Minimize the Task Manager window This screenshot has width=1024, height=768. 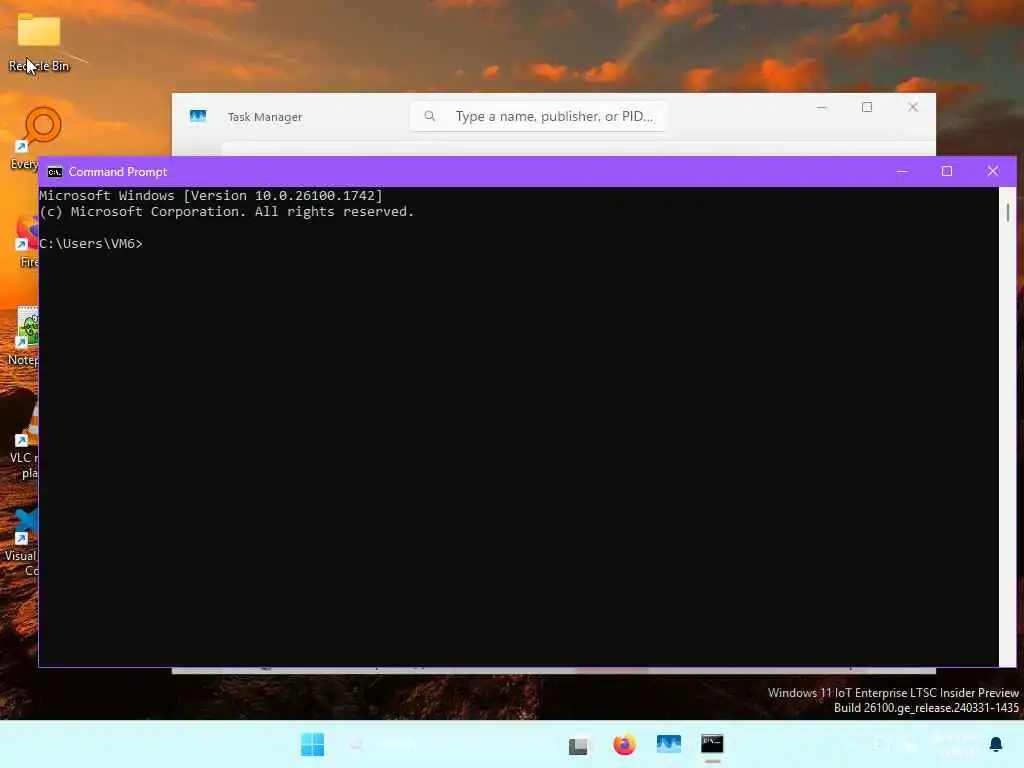coord(822,107)
